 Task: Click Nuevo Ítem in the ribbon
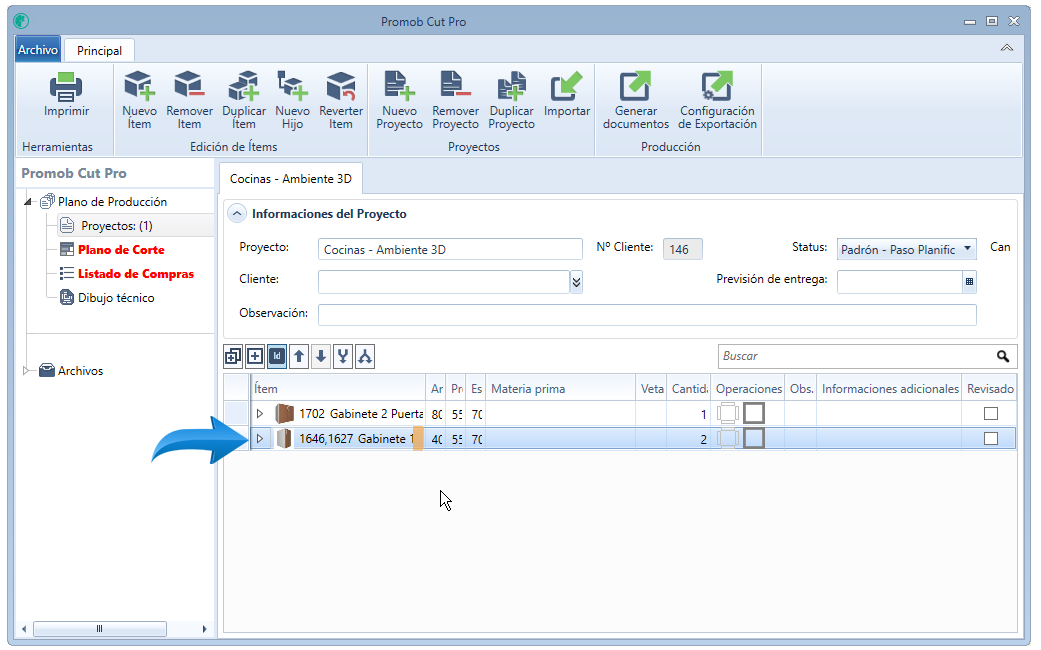[x=139, y=100]
